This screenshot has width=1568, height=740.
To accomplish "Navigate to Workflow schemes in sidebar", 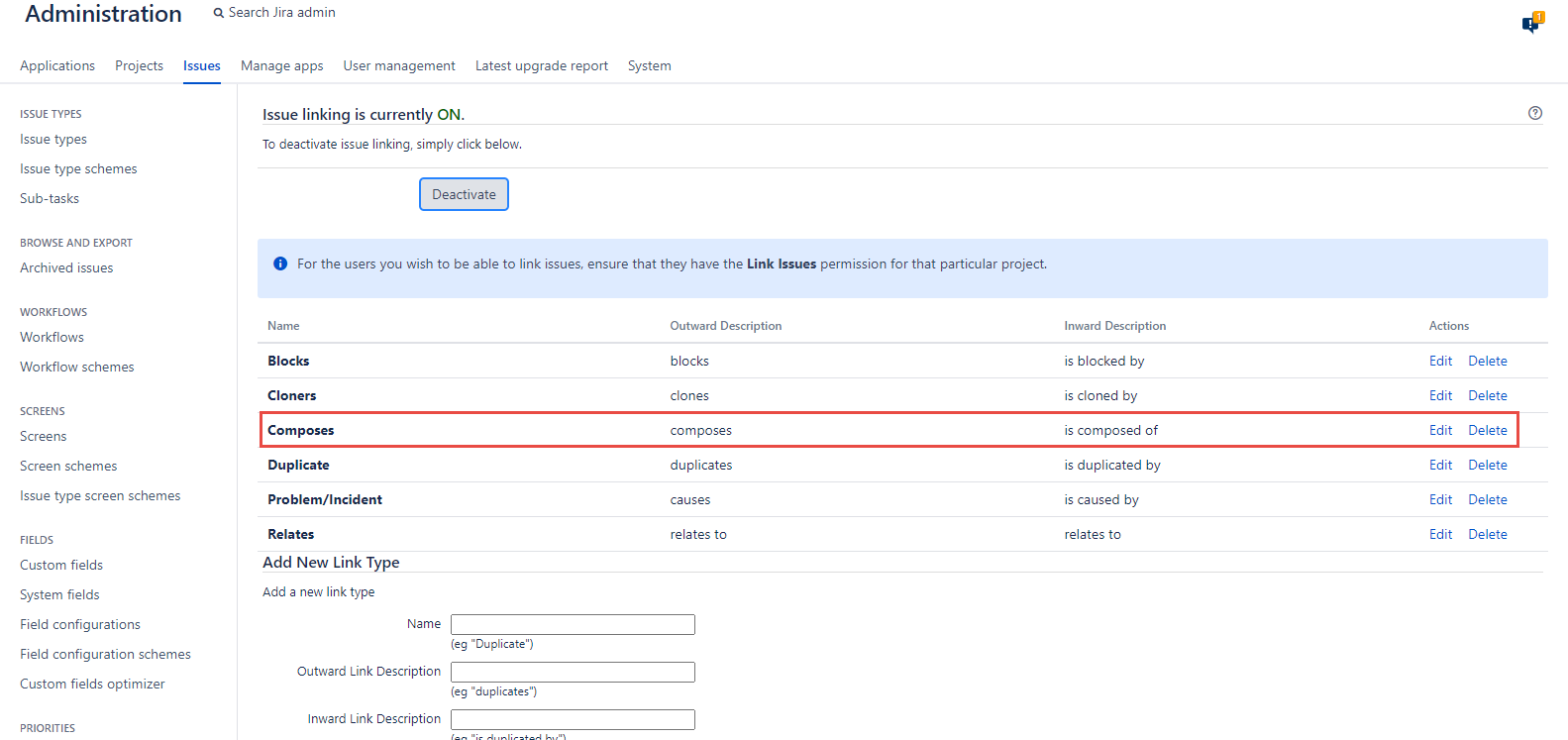I will pos(76,367).
